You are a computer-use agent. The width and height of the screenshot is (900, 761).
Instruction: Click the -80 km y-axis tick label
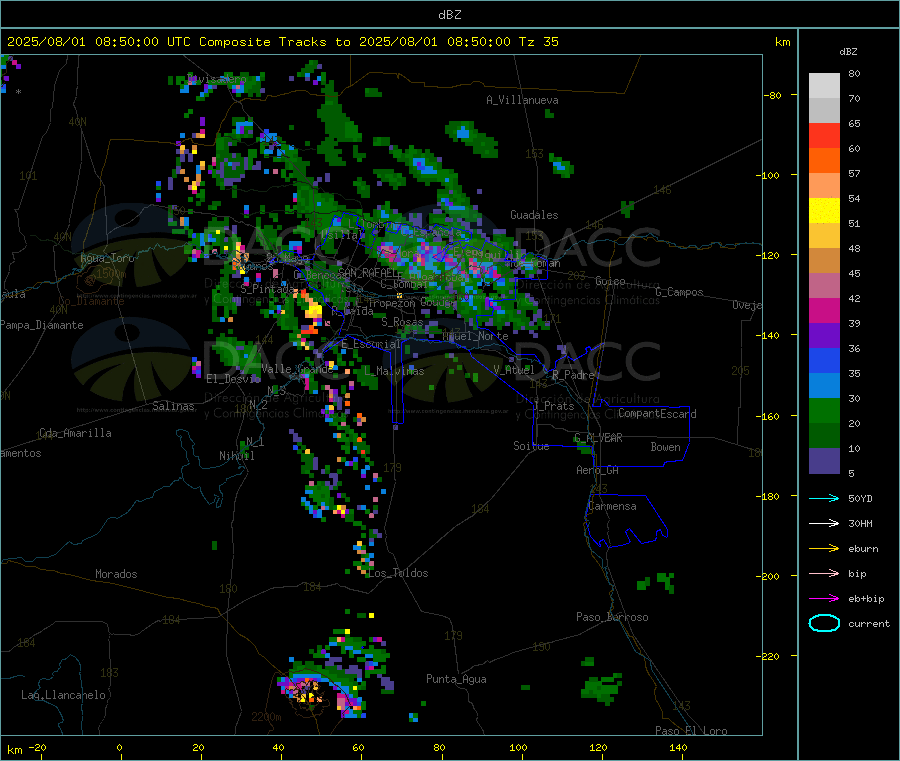773,95
